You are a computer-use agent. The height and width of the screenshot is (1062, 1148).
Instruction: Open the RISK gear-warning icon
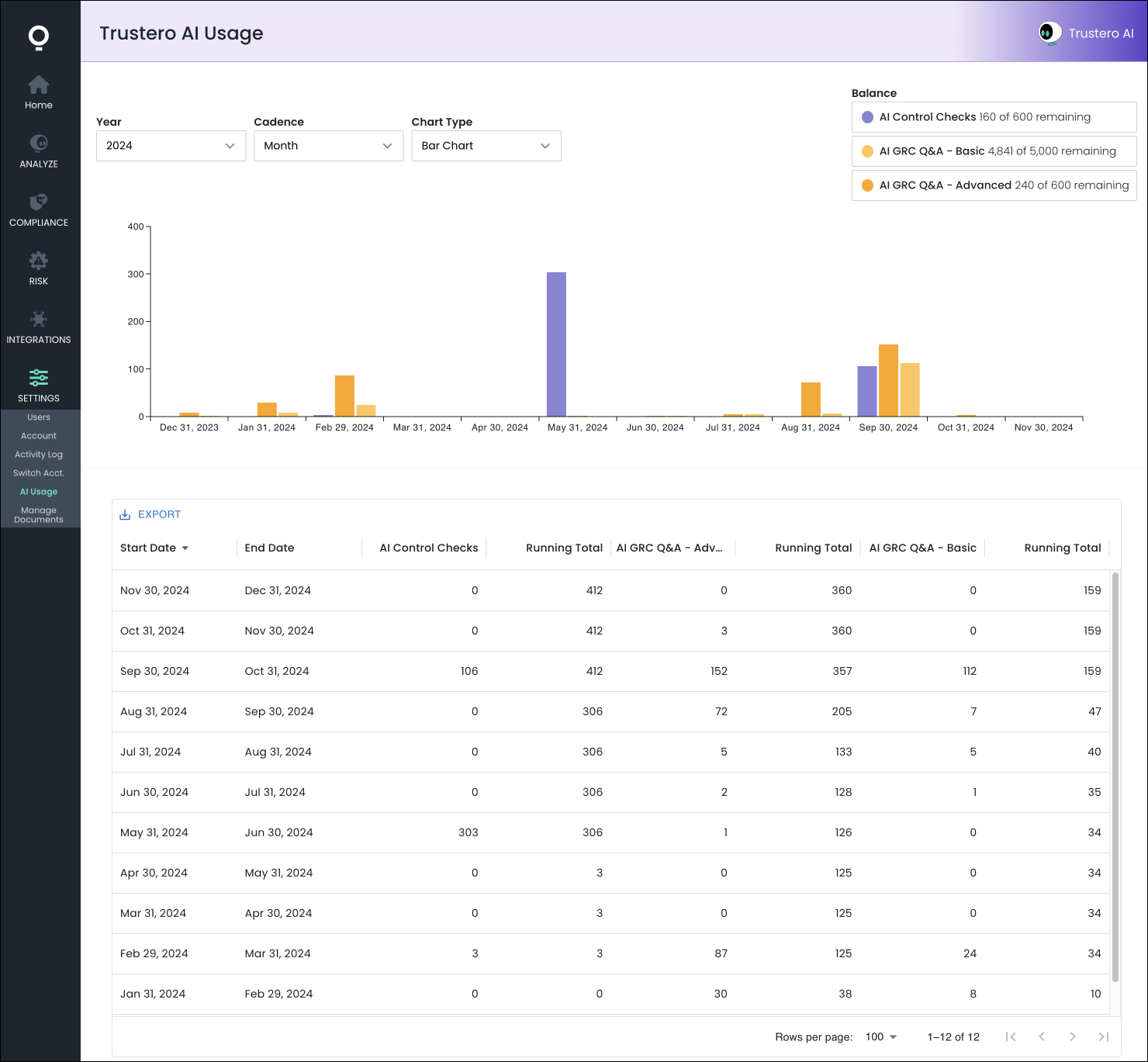[x=39, y=261]
